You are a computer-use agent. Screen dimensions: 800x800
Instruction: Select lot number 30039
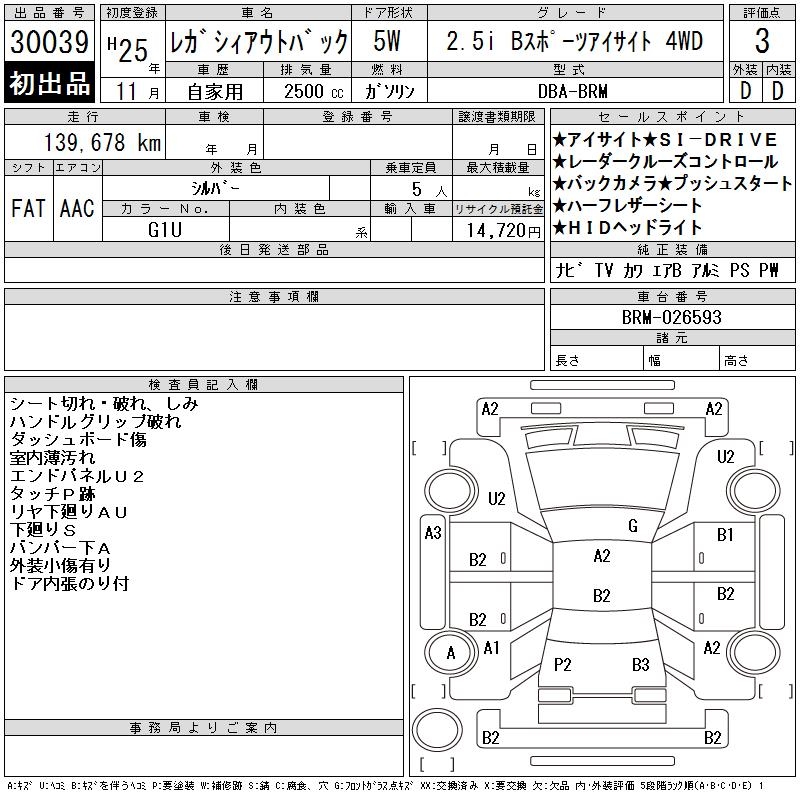coord(49,41)
